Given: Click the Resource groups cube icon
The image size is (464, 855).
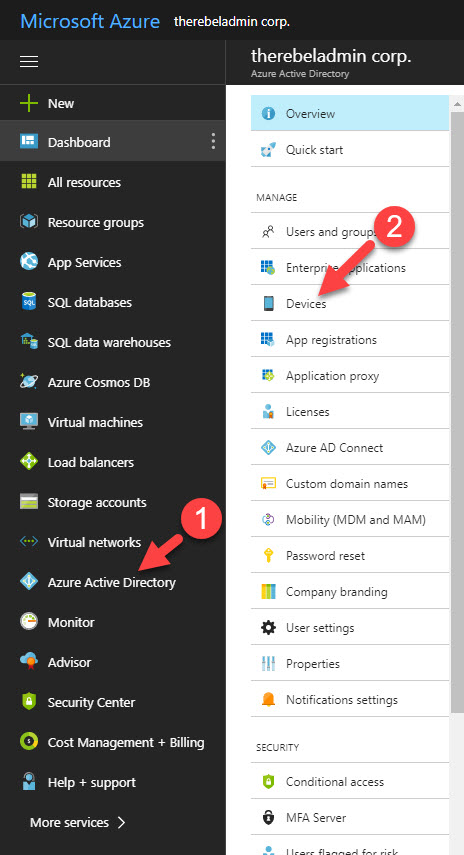Looking at the screenshot, I should point(29,222).
